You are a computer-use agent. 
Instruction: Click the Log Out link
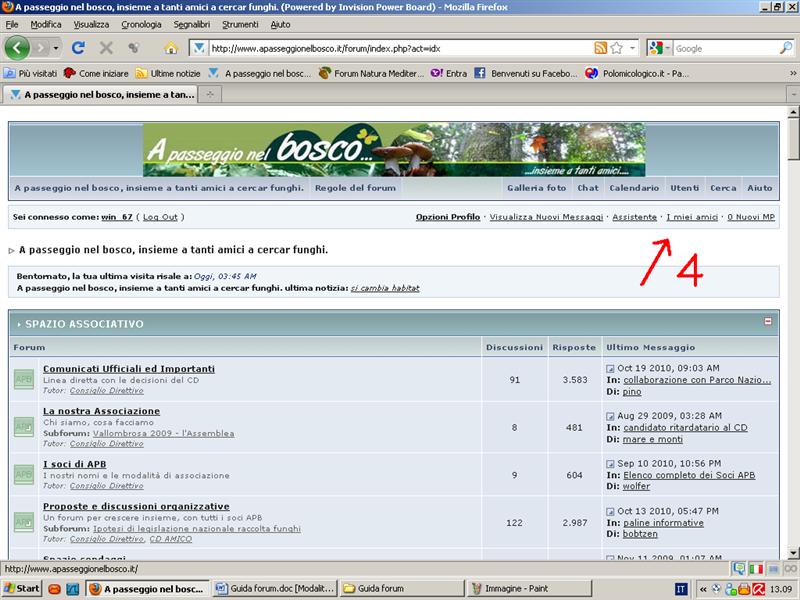160,217
